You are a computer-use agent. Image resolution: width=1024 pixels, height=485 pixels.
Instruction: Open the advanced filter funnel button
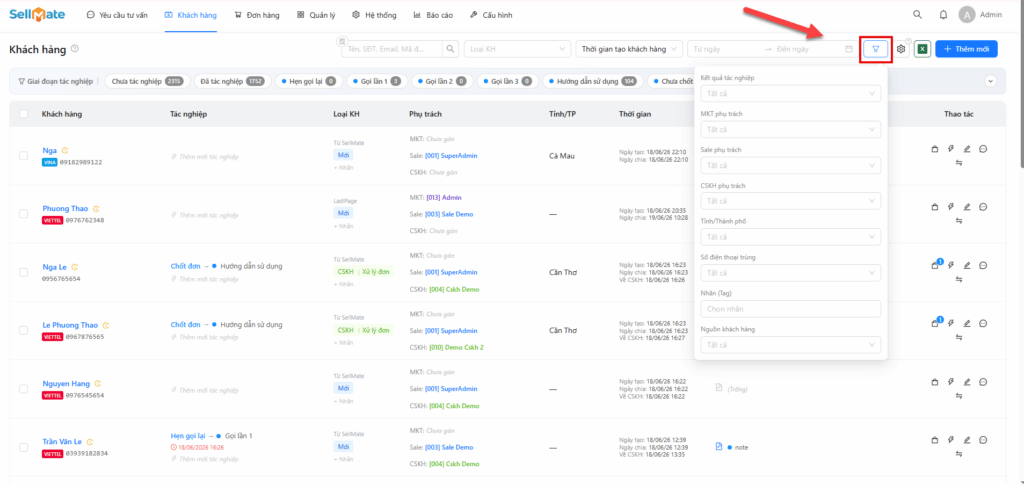point(876,49)
